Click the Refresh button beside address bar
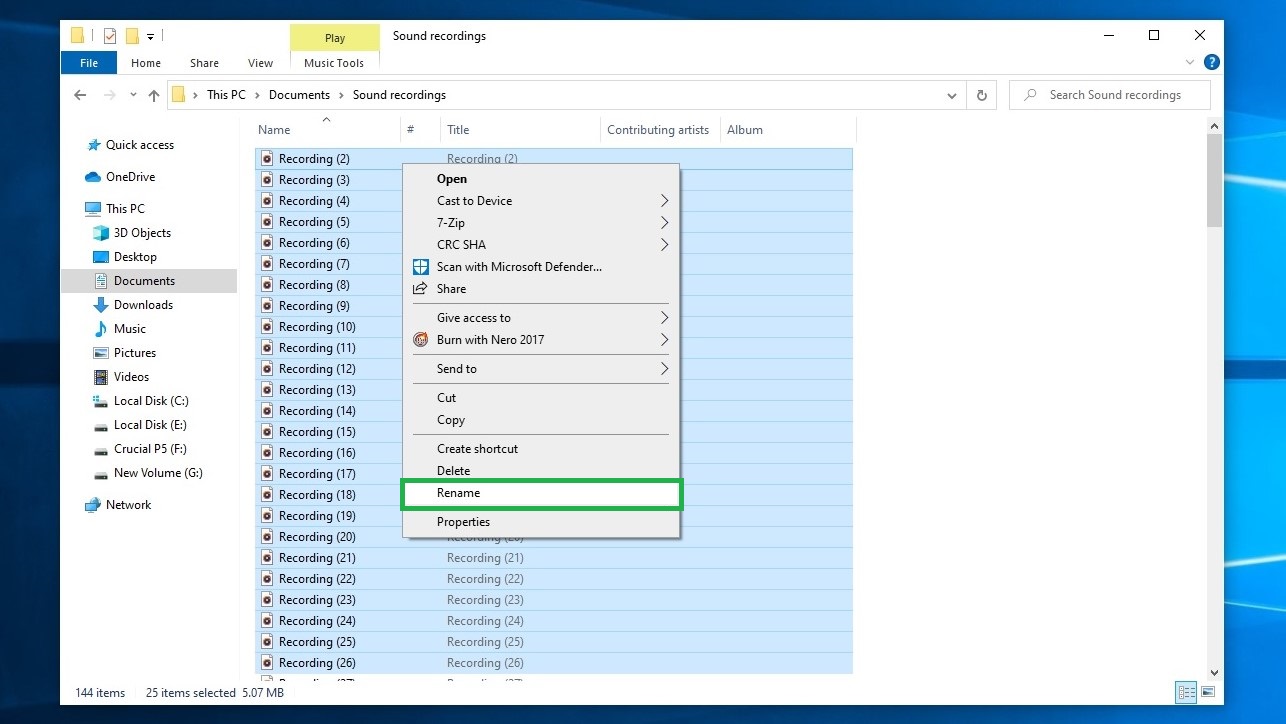1286x724 pixels. [982, 95]
